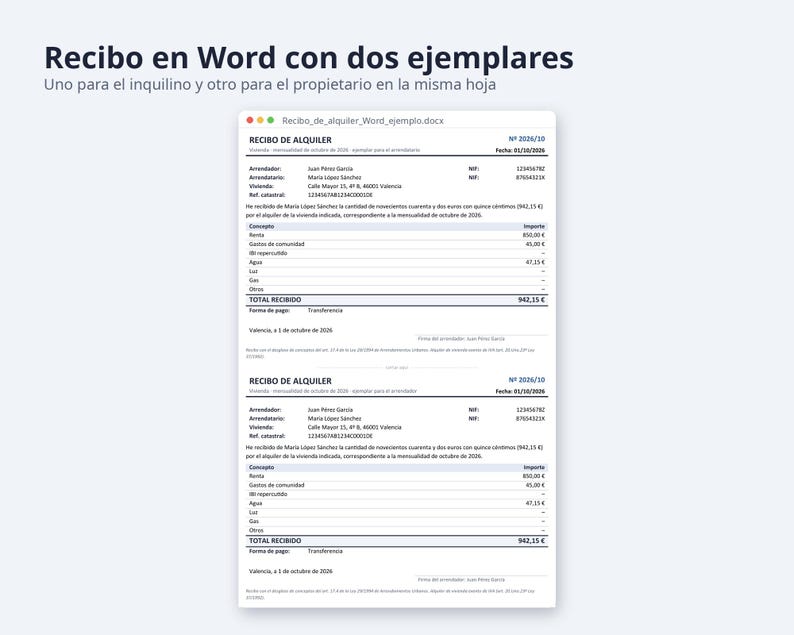Click the 'Gas' row in the upper receipt
The image size is (794, 635).
(x=396, y=281)
